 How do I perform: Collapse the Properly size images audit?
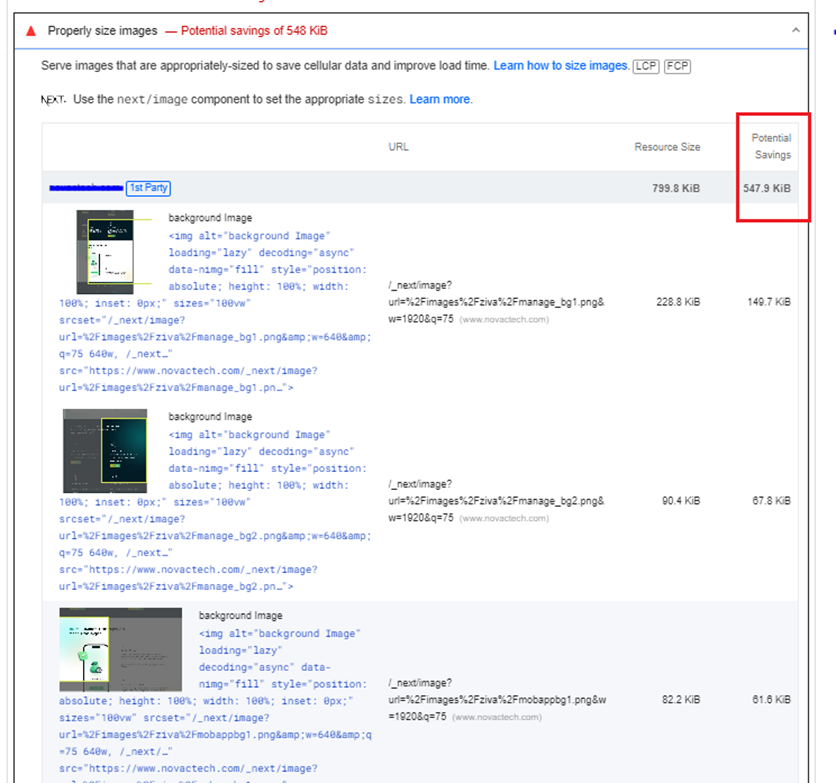pyautogui.click(x=796, y=31)
